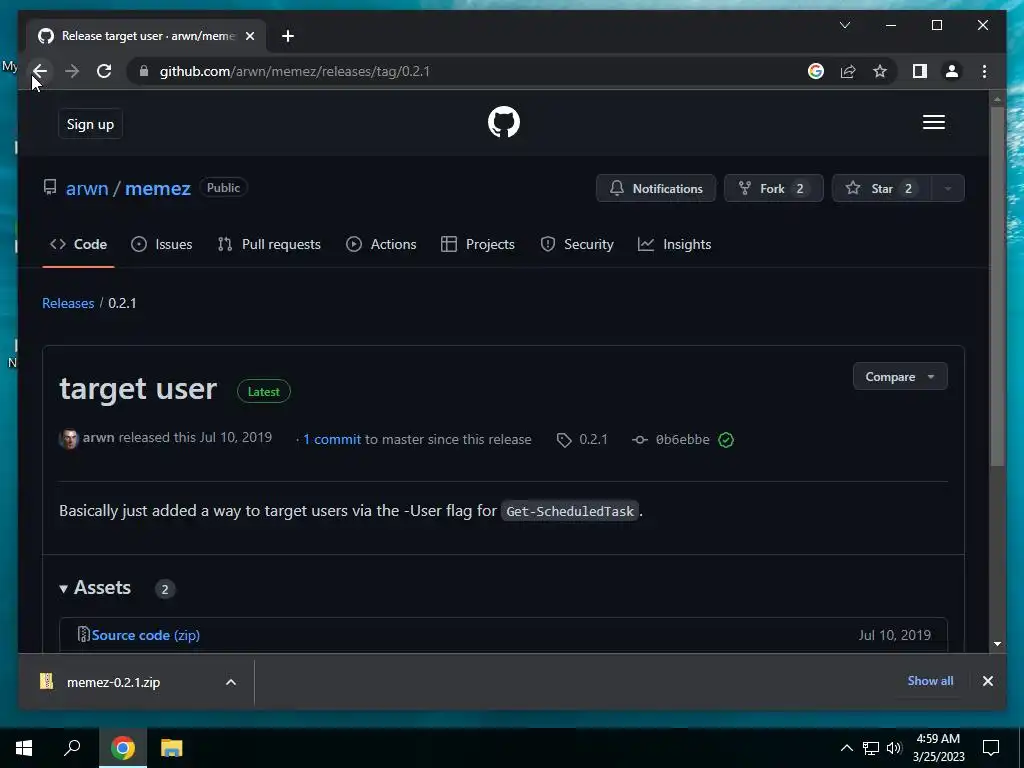Open the downloaded memez-0.2.1.zip file
The height and width of the screenshot is (768, 1024).
point(113,682)
